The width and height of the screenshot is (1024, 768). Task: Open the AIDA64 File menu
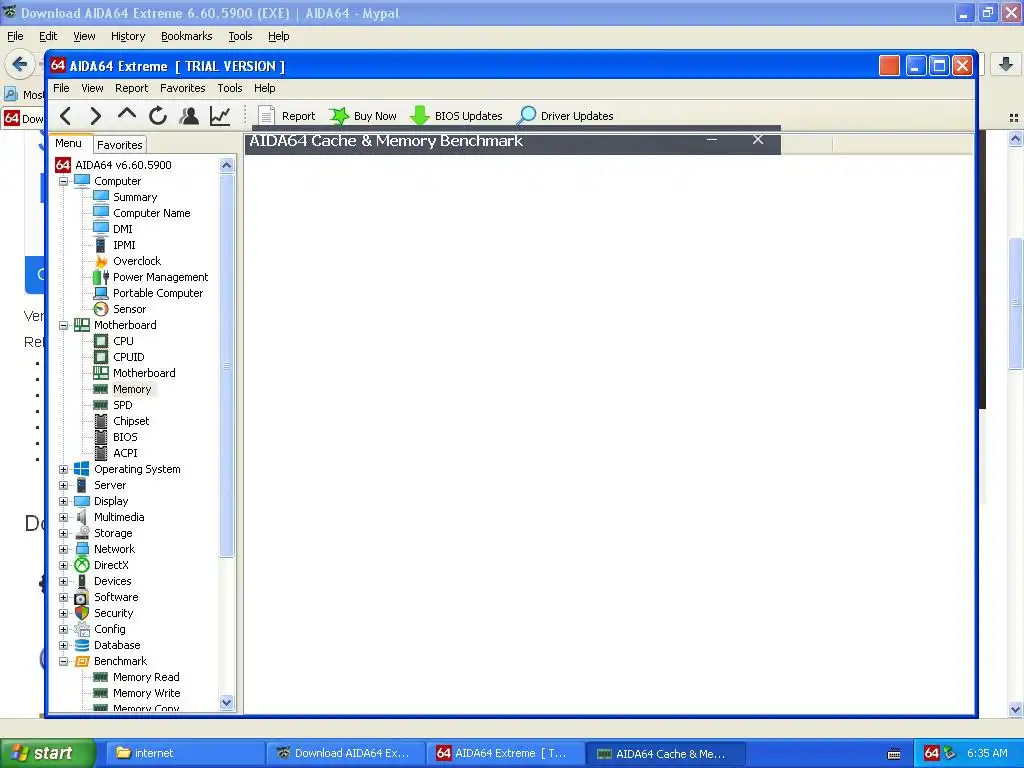tap(61, 88)
